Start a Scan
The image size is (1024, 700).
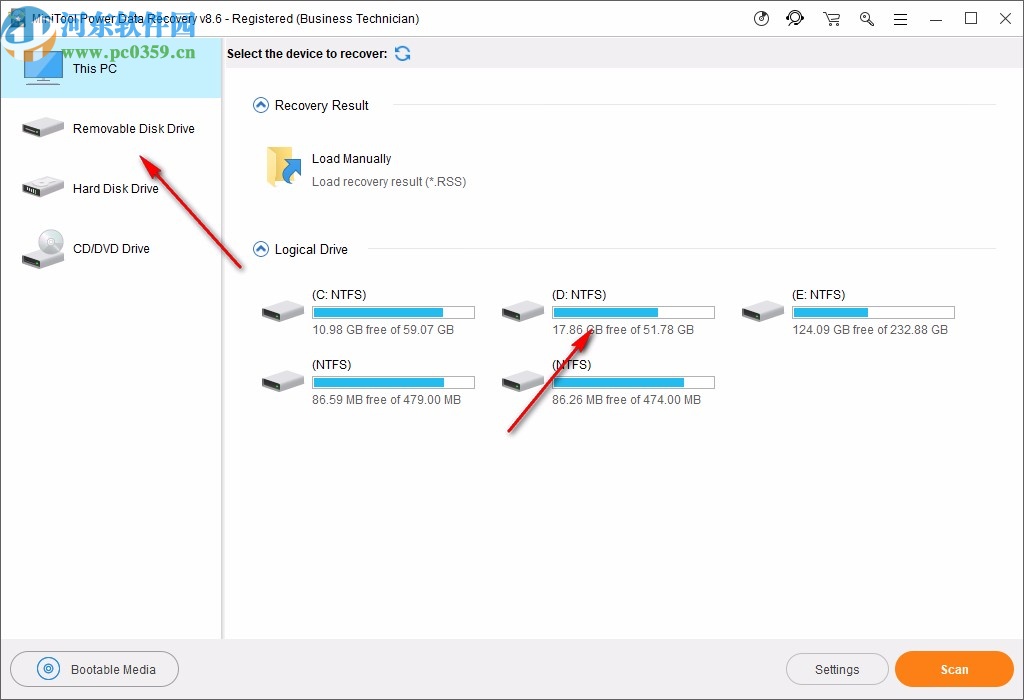953,669
